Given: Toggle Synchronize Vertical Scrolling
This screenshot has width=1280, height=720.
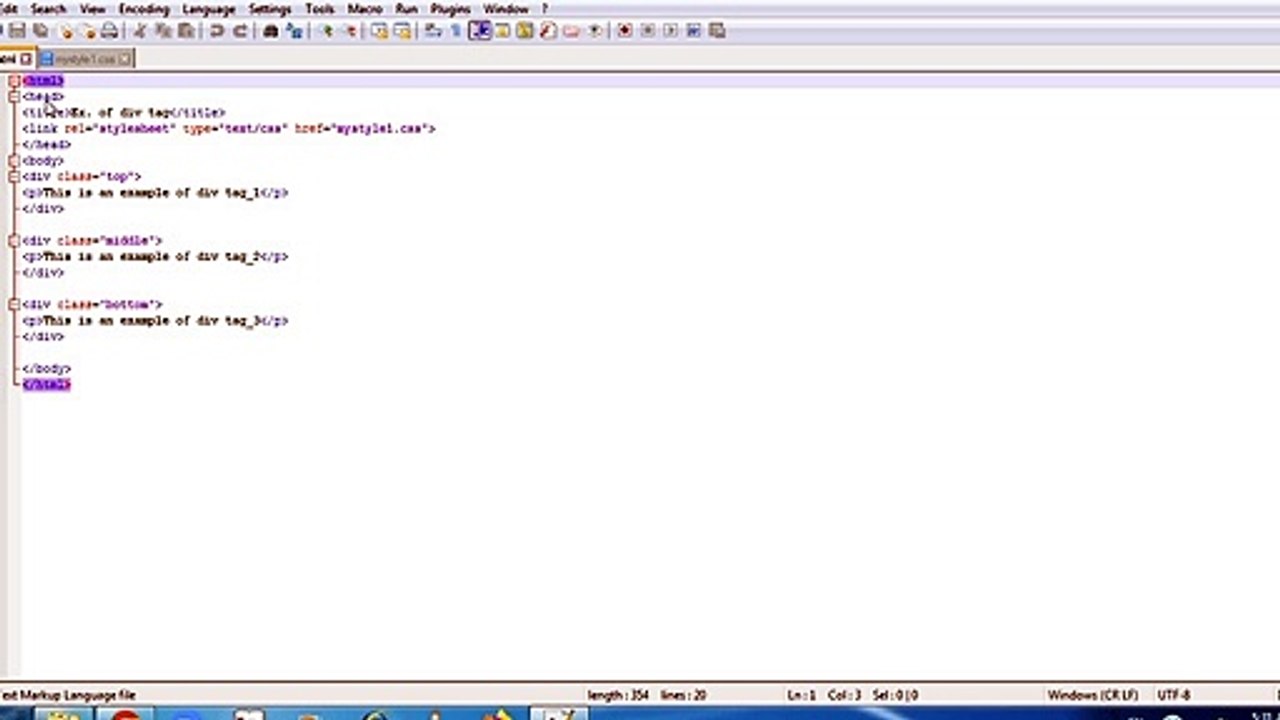Looking at the screenshot, I should (x=379, y=31).
